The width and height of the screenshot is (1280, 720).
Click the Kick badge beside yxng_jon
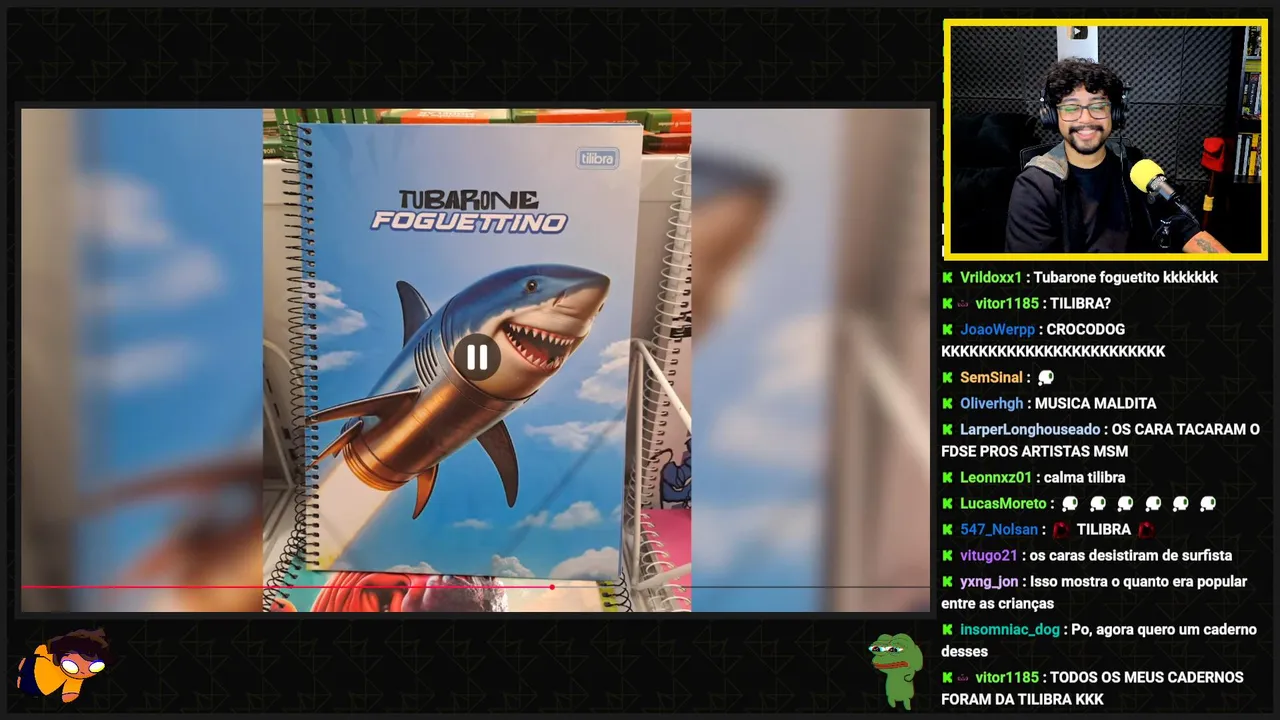pos(947,582)
